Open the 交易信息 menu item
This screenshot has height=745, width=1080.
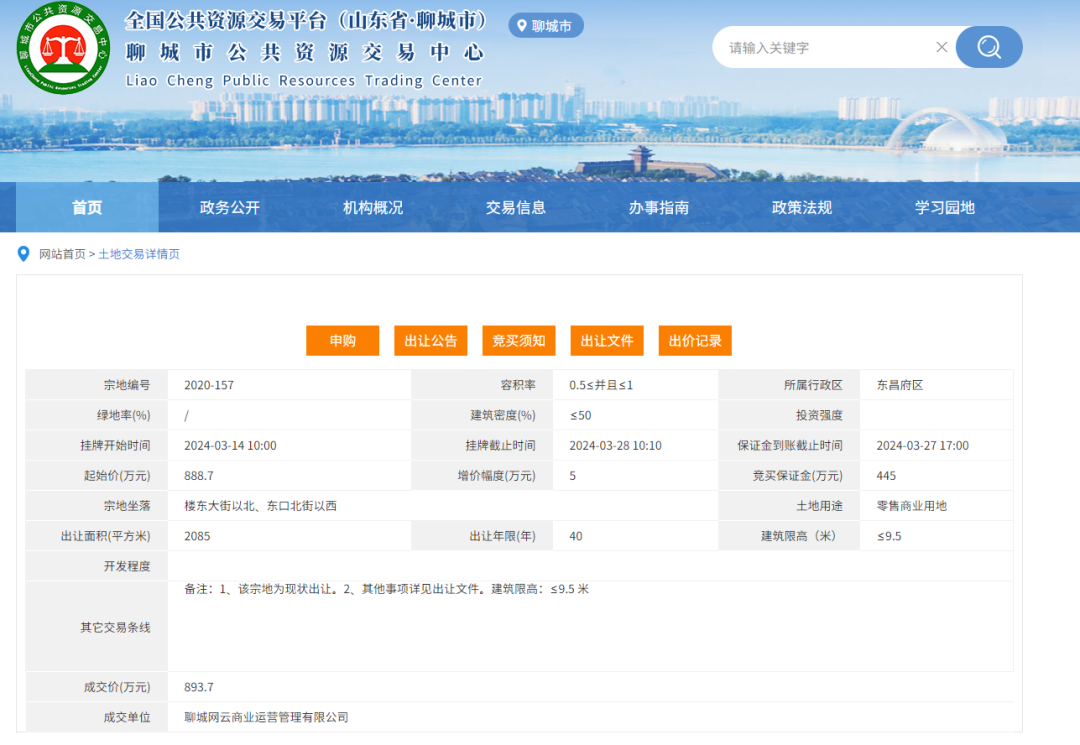pos(515,207)
